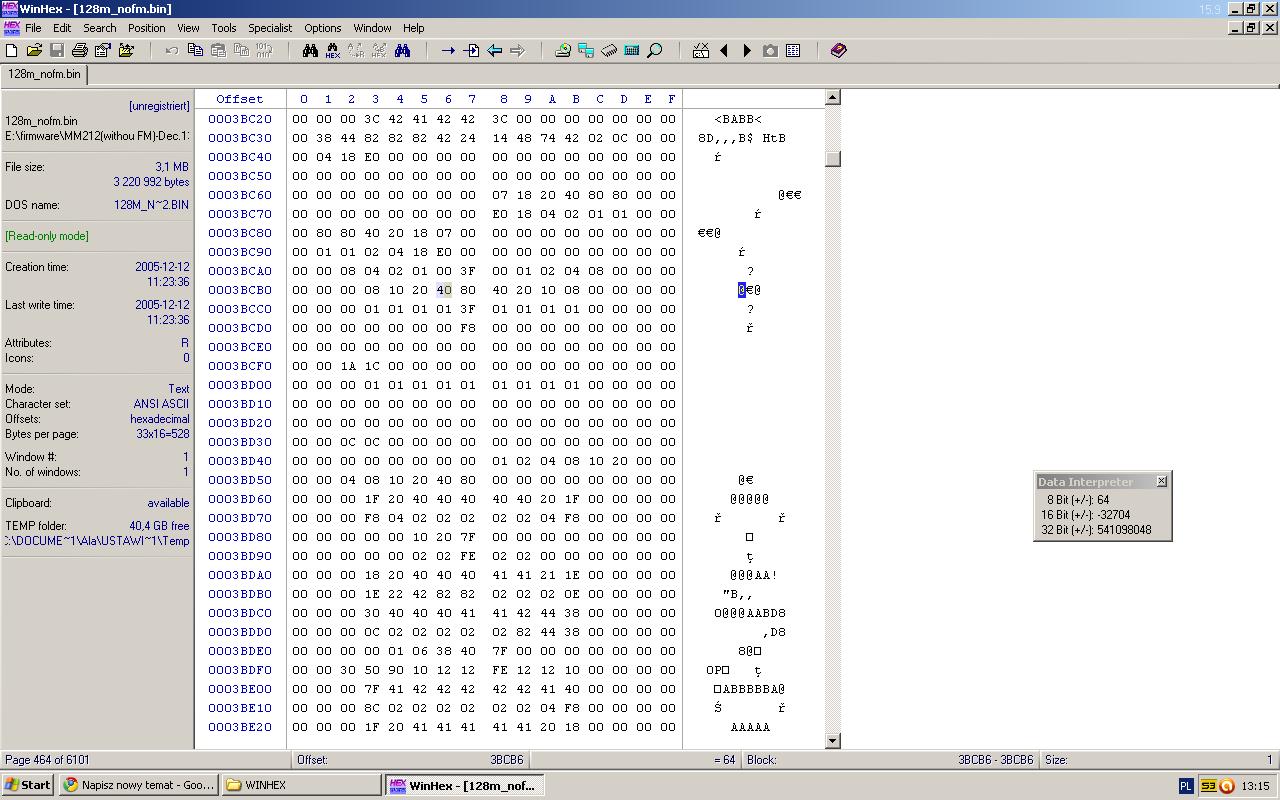
Task: Click the scroll down arrow of hex view
Action: 832,741
